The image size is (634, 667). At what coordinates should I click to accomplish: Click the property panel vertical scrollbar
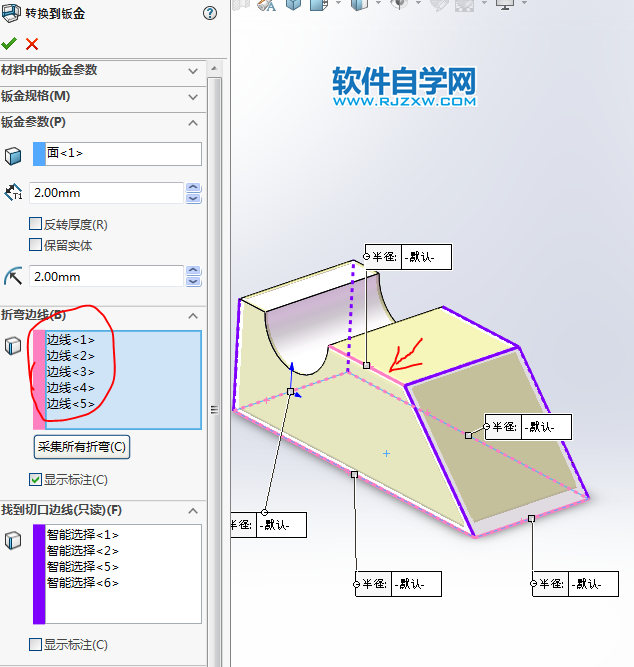214,370
